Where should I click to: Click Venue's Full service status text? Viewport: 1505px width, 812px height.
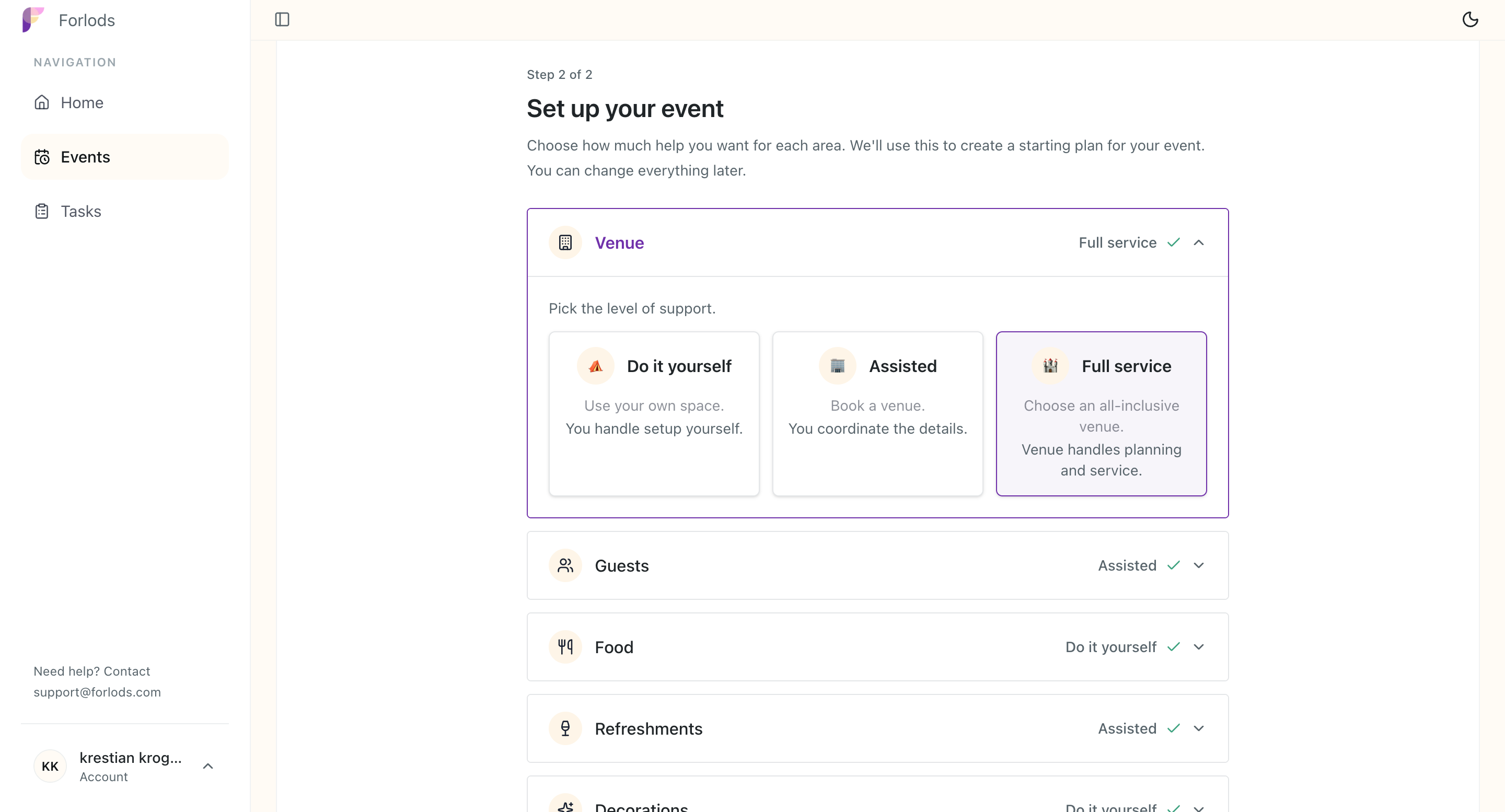pos(1117,242)
